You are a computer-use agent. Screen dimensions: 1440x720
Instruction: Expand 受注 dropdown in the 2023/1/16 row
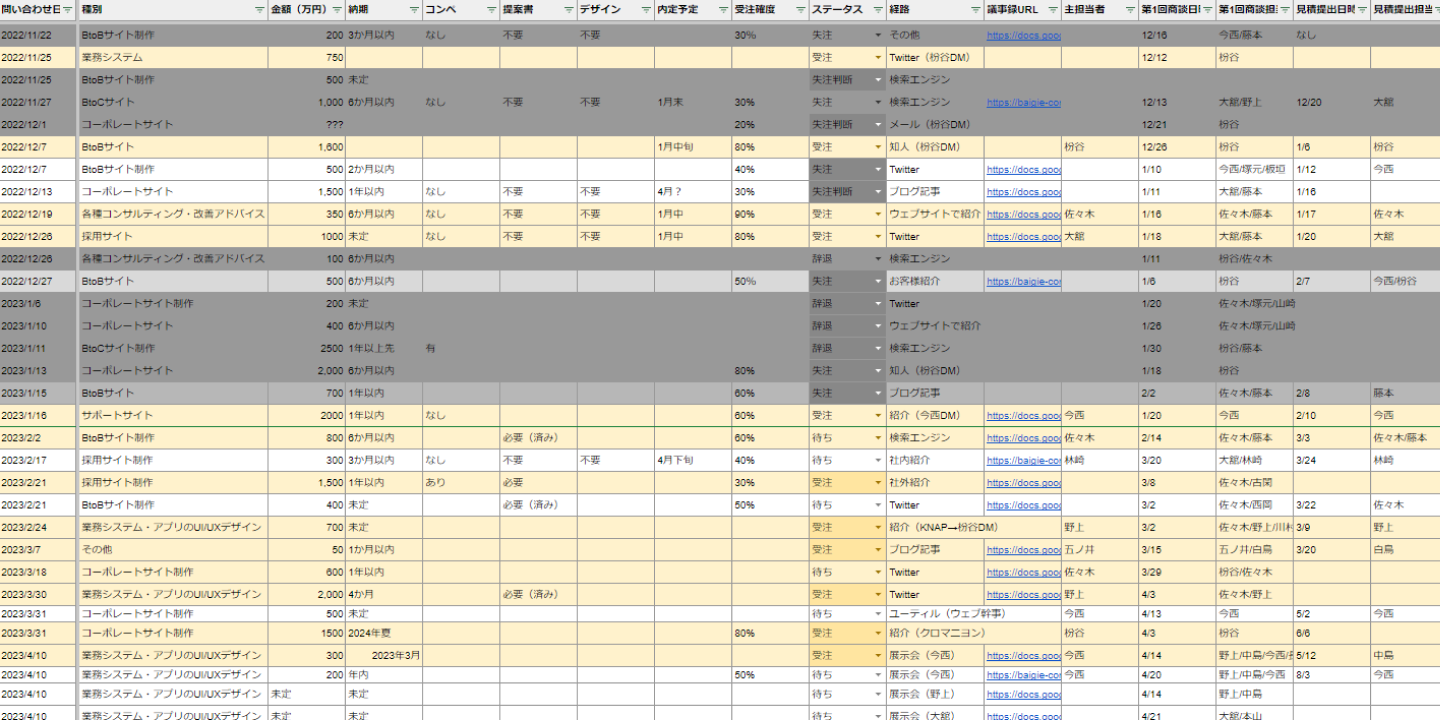coord(878,416)
